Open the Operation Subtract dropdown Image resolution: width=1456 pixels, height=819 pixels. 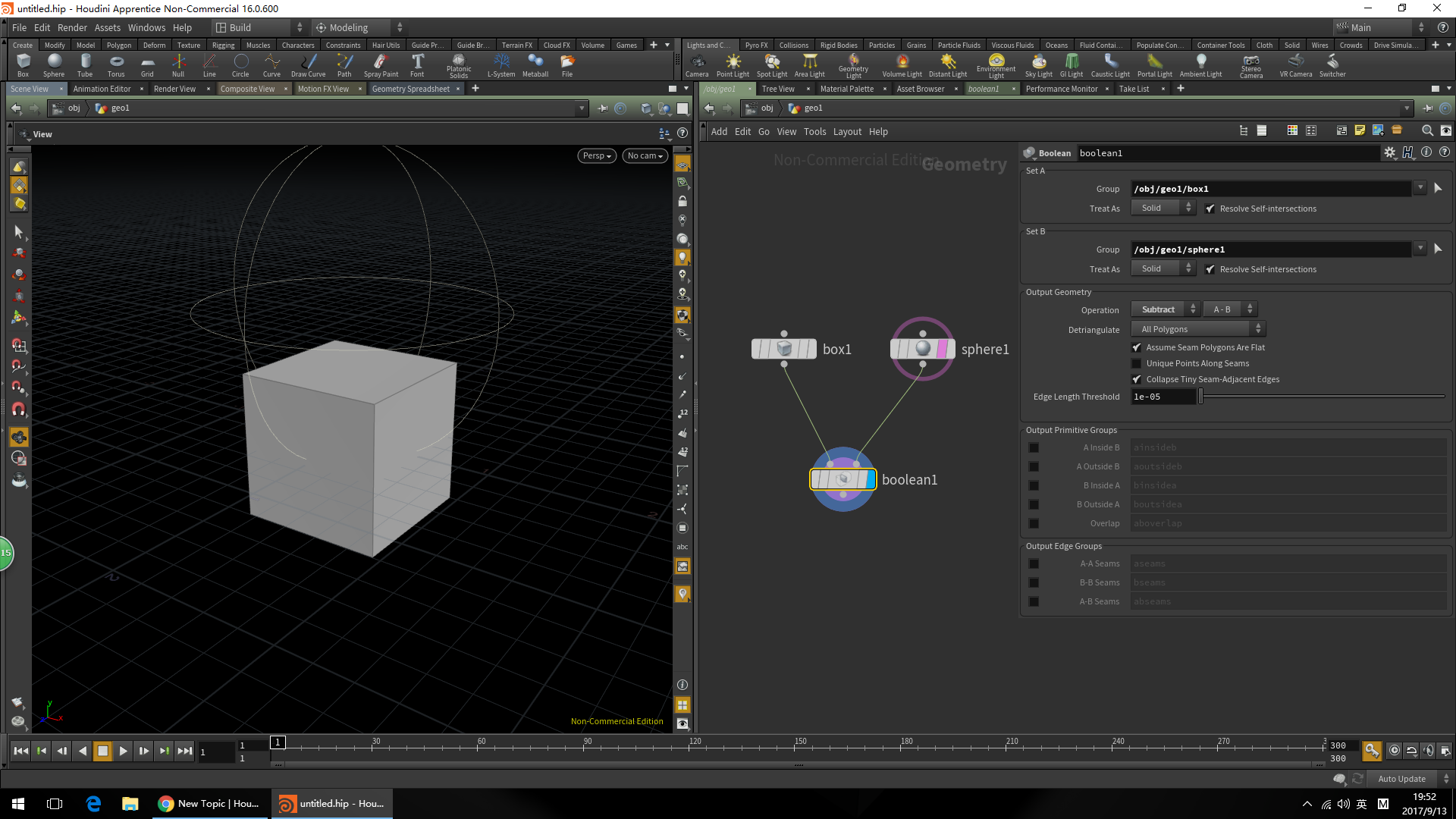pyautogui.click(x=1166, y=309)
